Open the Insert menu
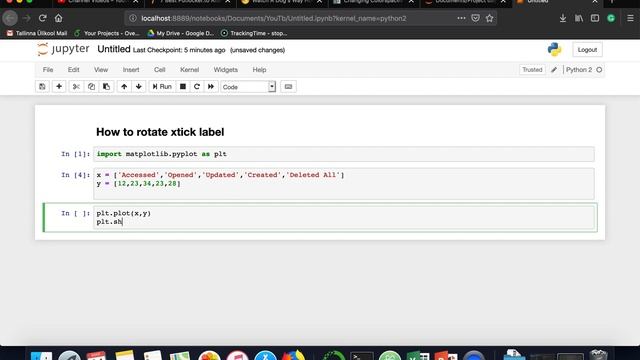Screen dimensions: 640x360 (x=131, y=70)
